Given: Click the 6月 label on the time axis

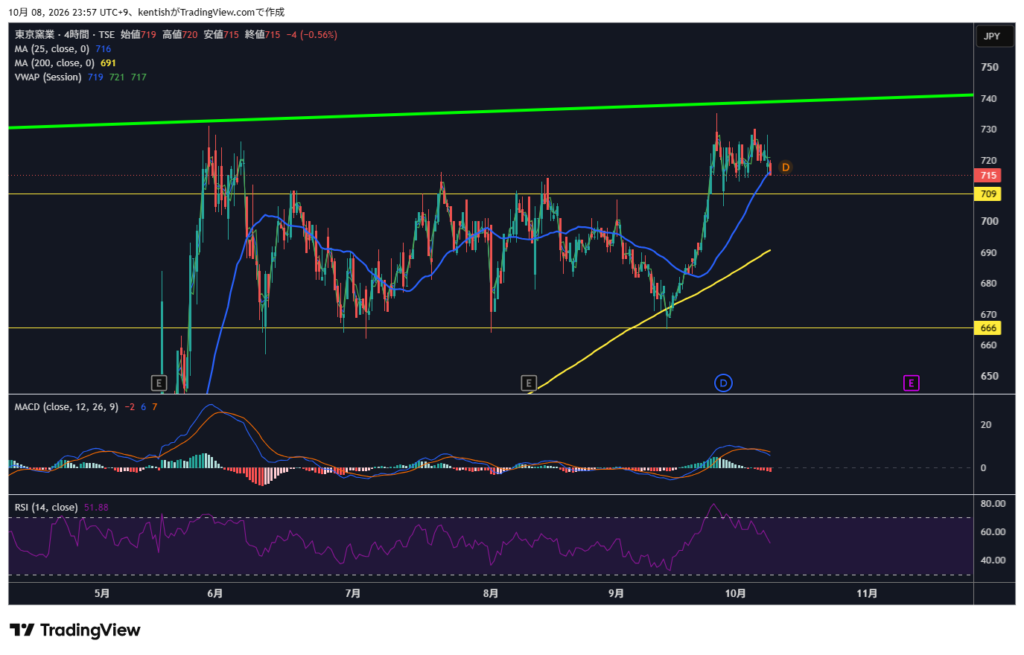Looking at the screenshot, I should 214,594.
